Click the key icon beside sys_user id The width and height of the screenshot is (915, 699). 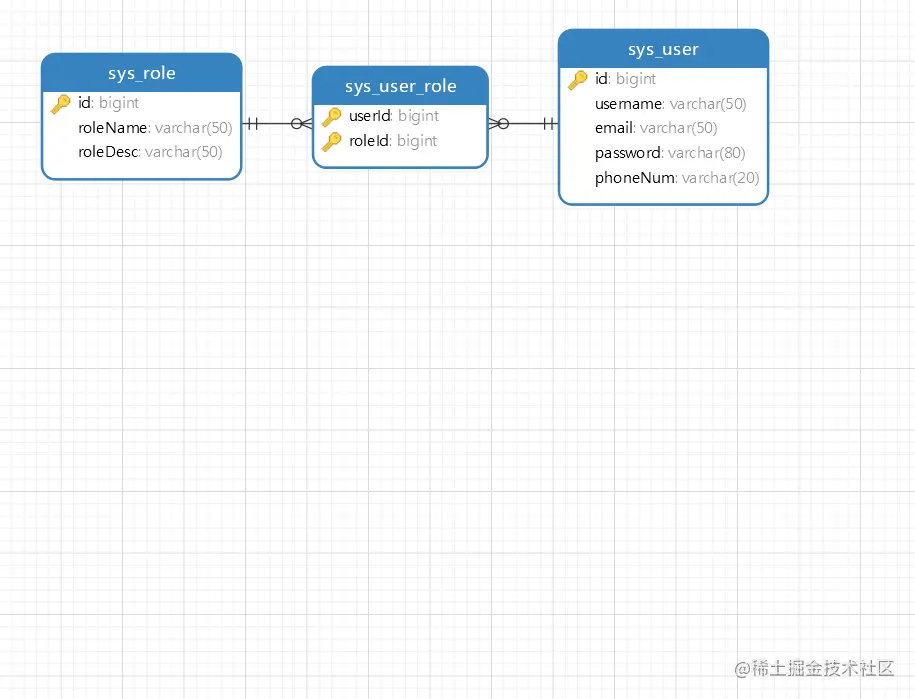point(578,79)
